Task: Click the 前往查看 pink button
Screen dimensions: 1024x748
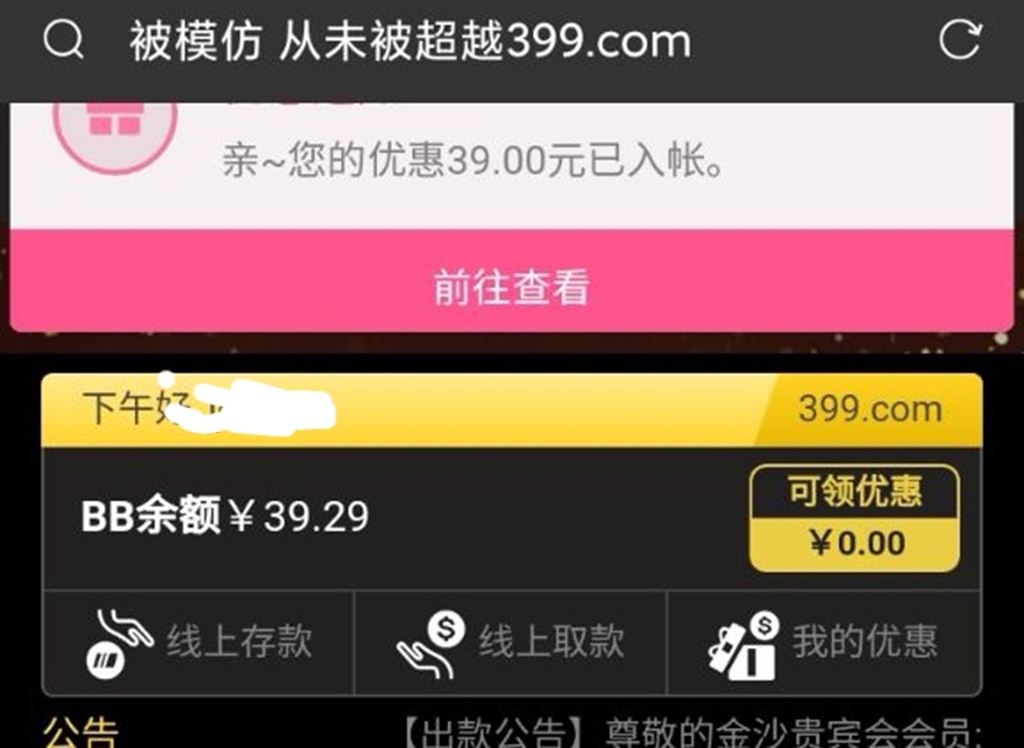Action: tap(511, 280)
